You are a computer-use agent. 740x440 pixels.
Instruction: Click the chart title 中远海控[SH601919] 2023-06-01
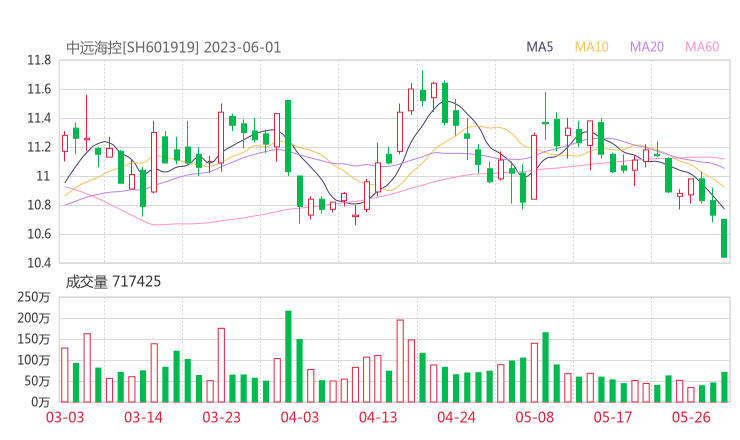pyautogui.click(x=173, y=48)
